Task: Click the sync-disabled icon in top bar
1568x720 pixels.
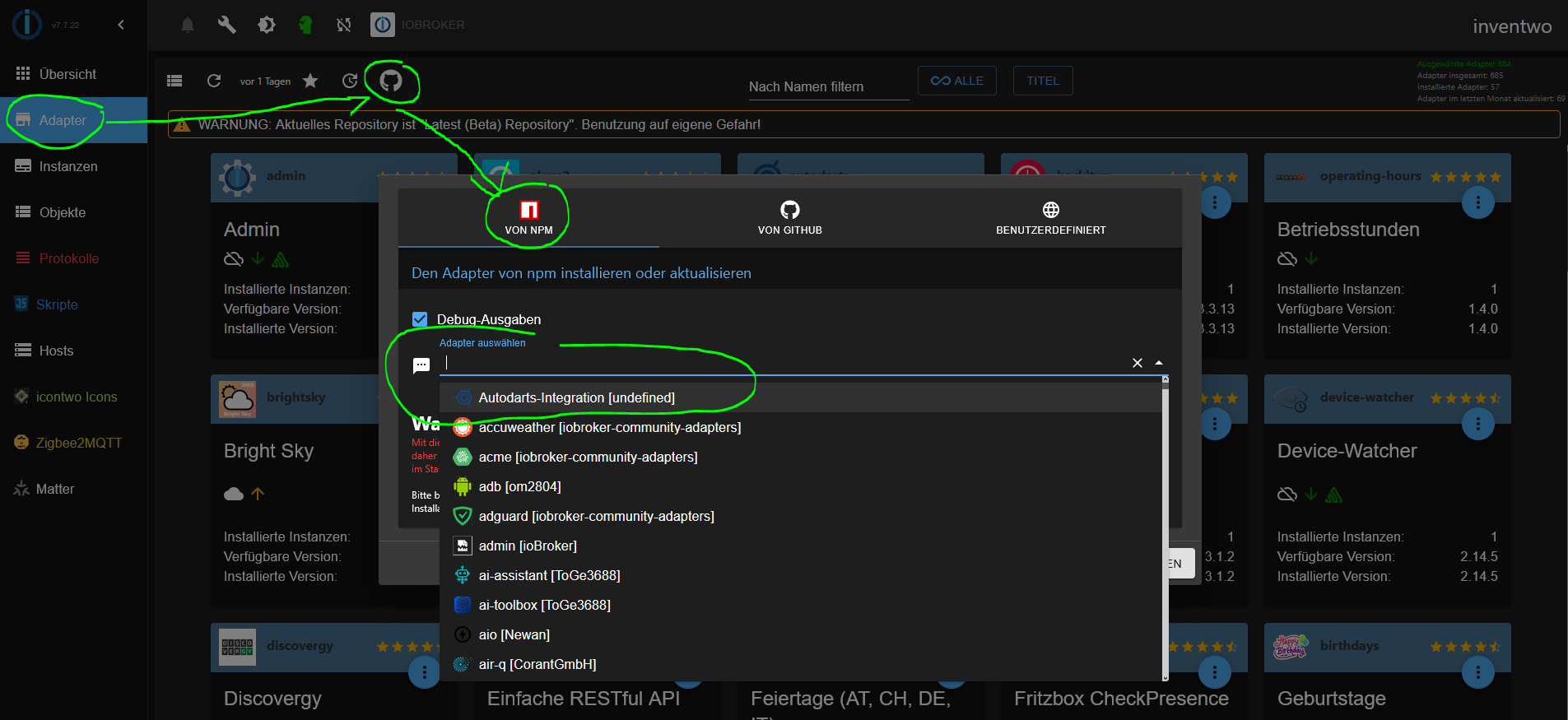Action: click(x=344, y=25)
